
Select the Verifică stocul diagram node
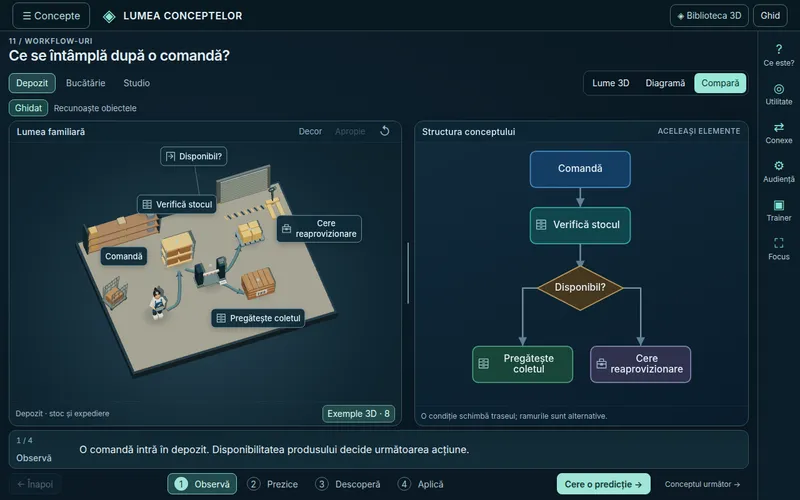point(580,225)
